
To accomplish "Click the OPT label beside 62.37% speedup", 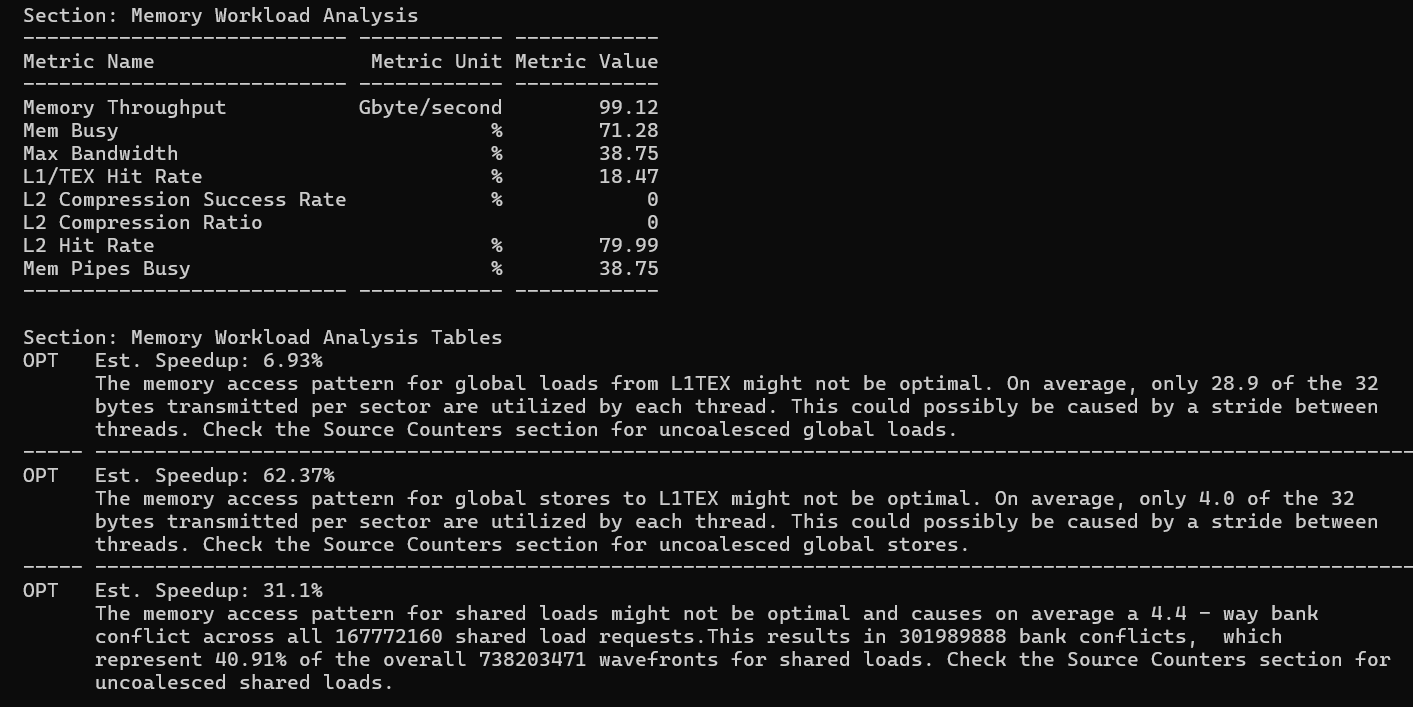I will (x=41, y=476).
